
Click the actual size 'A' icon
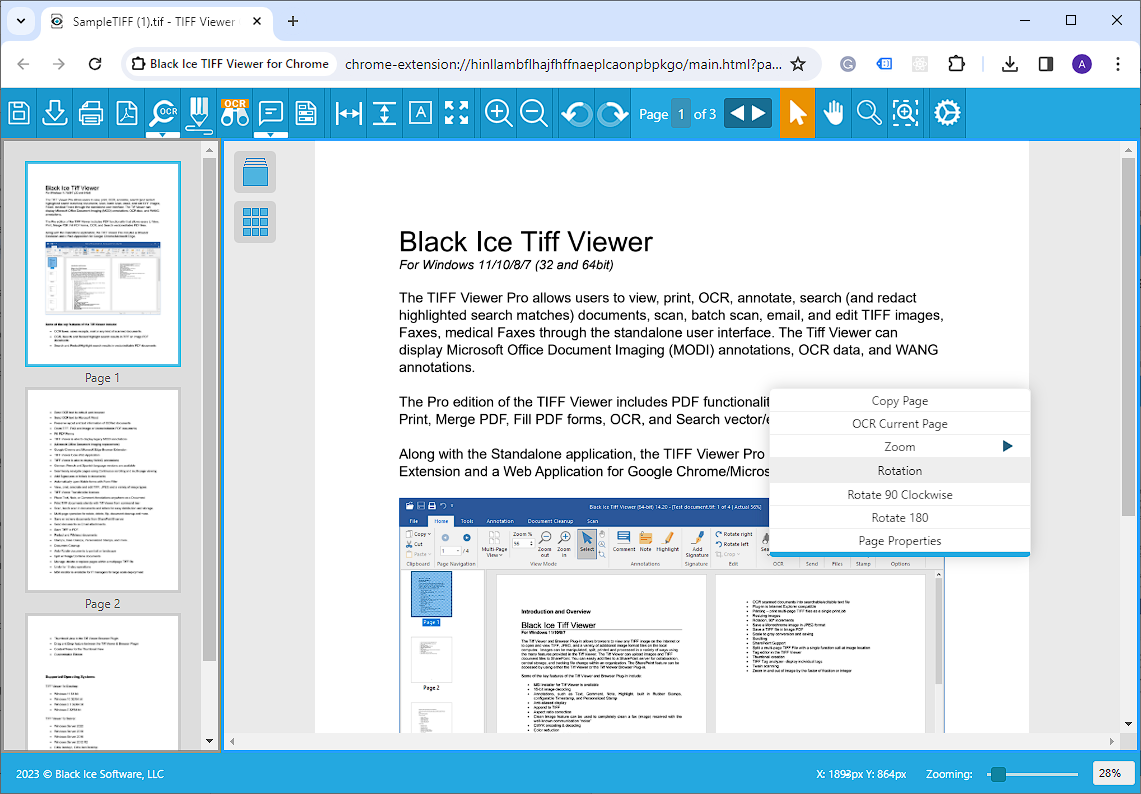click(421, 113)
